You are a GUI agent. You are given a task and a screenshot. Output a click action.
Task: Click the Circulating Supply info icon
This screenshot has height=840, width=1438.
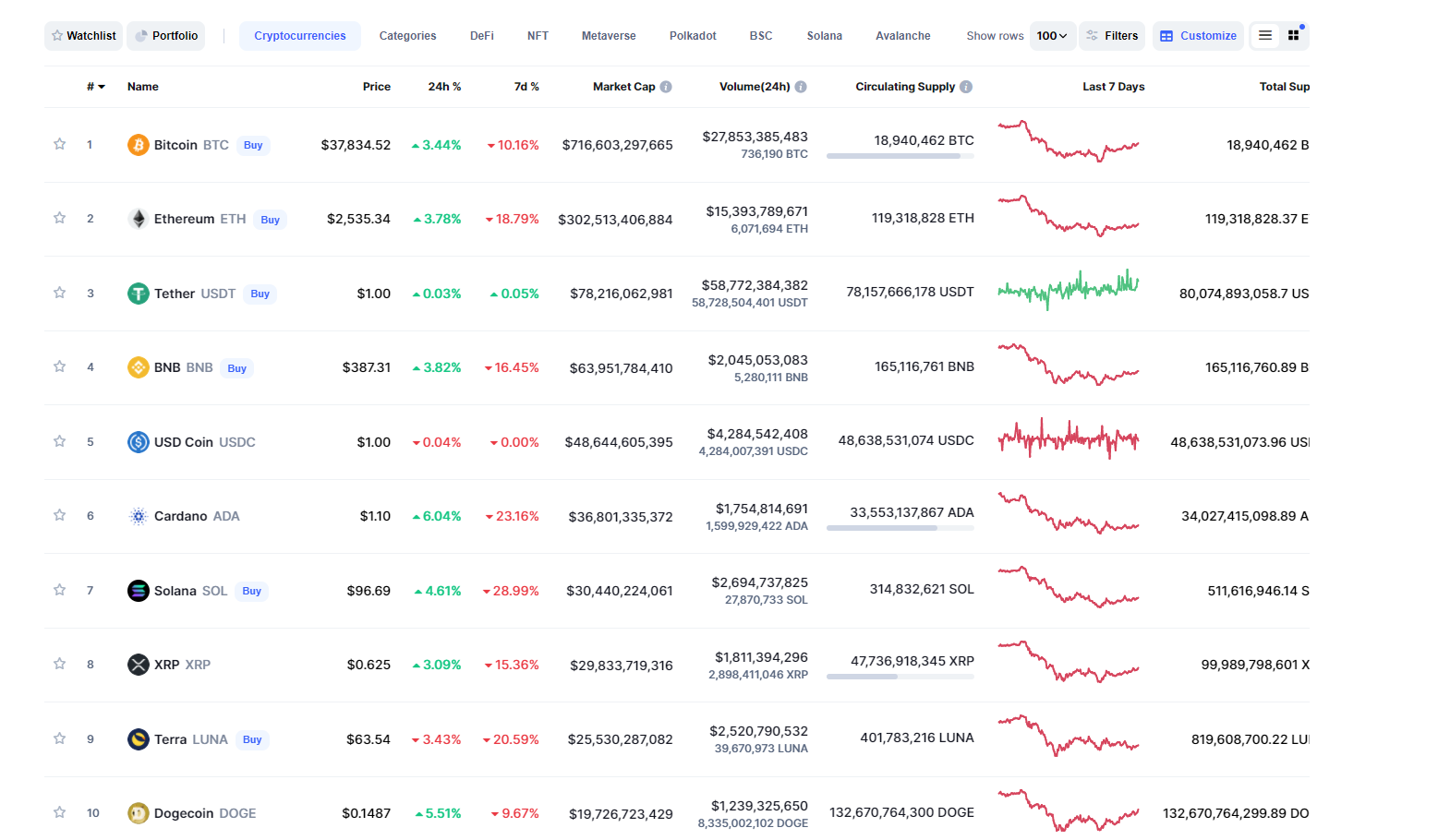(966, 87)
